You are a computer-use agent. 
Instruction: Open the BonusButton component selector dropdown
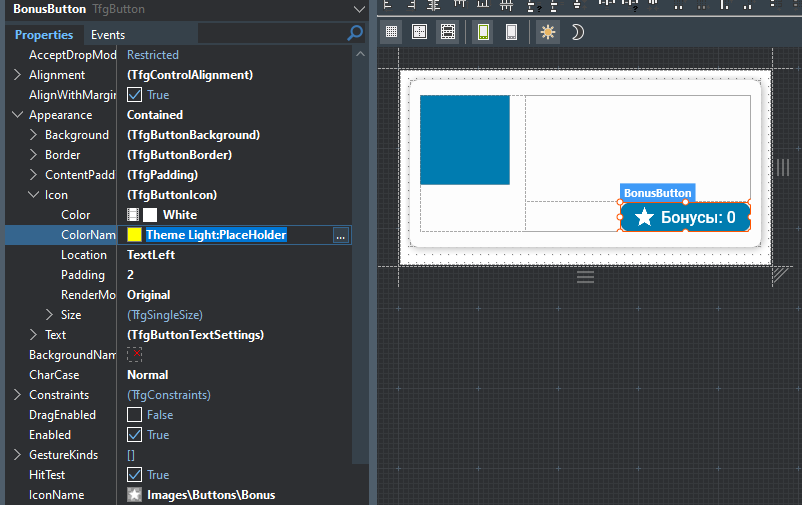[358, 9]
